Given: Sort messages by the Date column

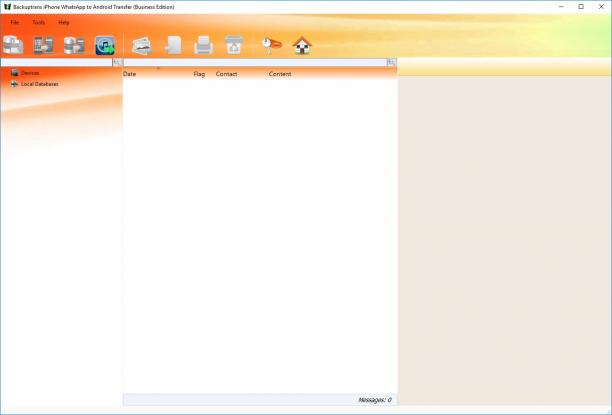Looking at the screenshot, I should pos(130,74).
